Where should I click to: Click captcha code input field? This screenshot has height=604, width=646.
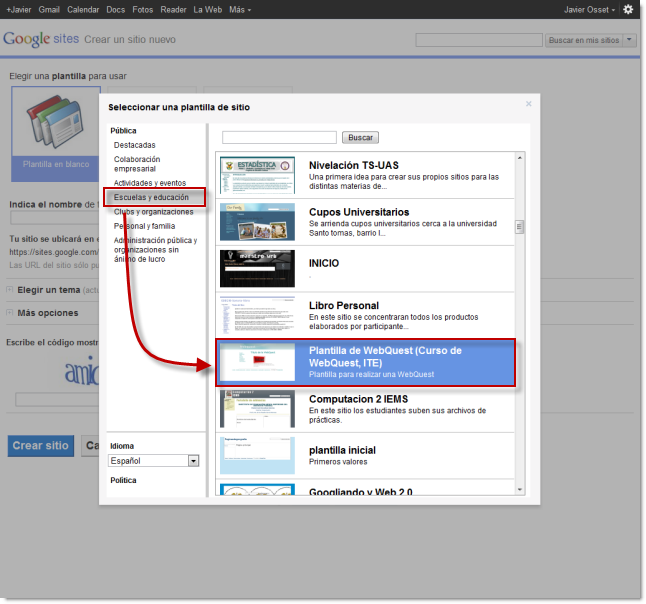(57, 400)
